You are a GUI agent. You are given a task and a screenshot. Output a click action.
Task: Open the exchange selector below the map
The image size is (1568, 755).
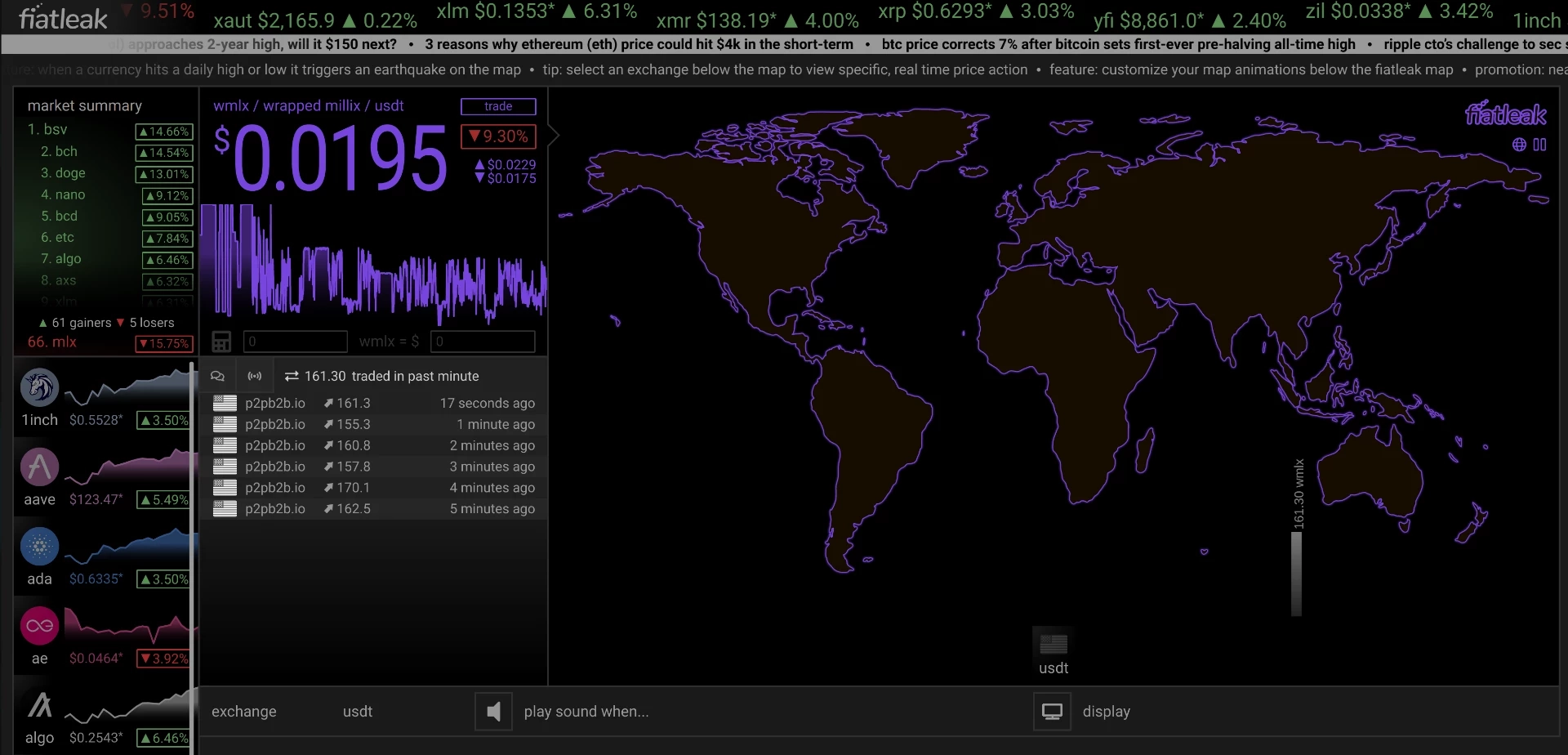tap(244, 712)
